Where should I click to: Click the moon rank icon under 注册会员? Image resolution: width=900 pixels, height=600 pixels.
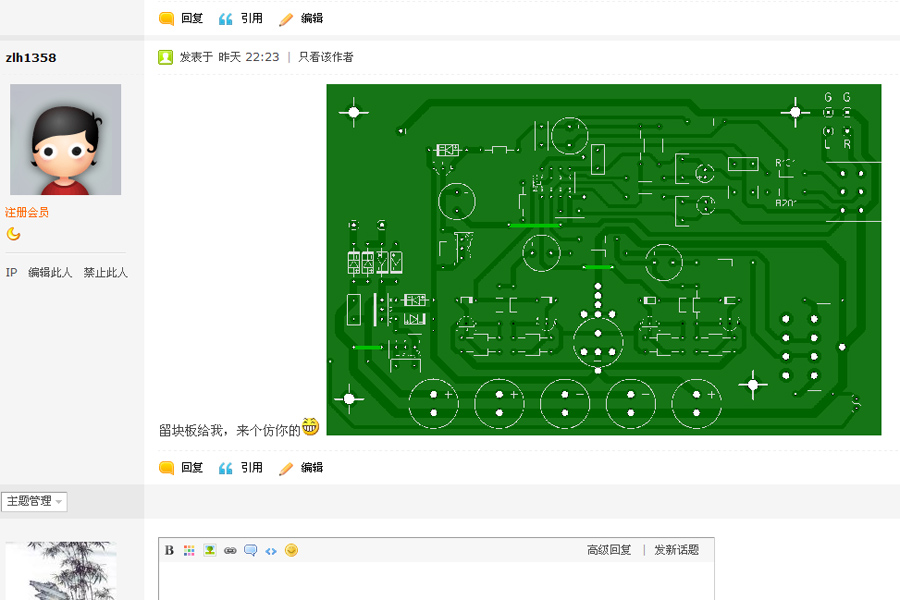13,234
